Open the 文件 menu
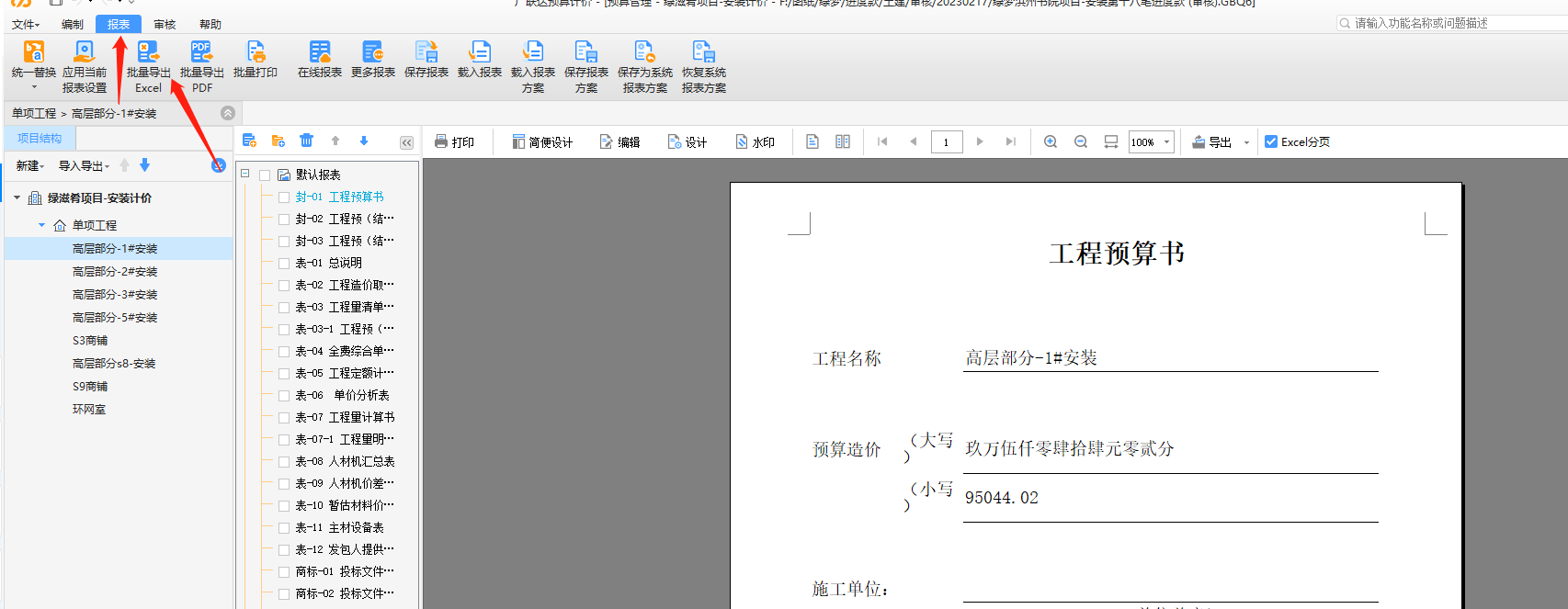Screen dimensions: 1568x609 (x=25, y=25)
